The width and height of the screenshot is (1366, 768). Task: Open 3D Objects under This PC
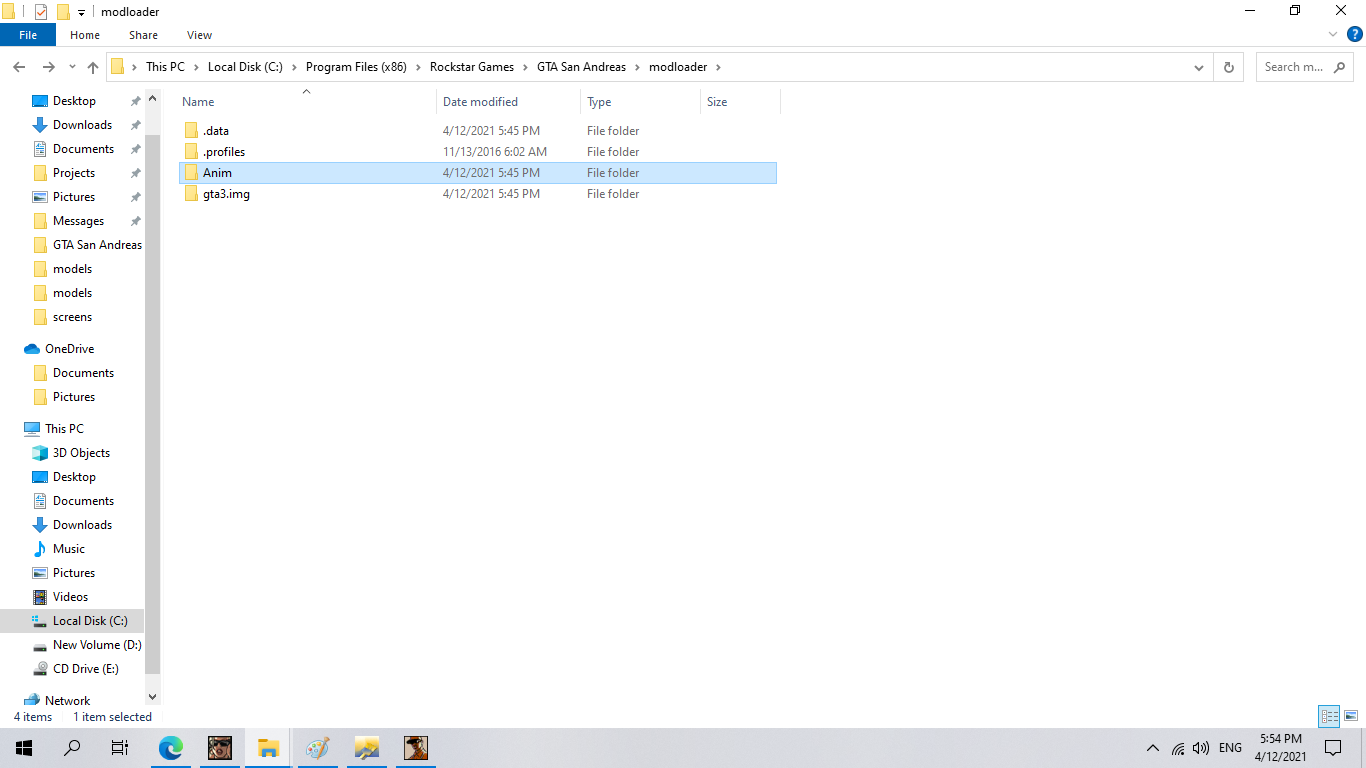coord(81,453)
